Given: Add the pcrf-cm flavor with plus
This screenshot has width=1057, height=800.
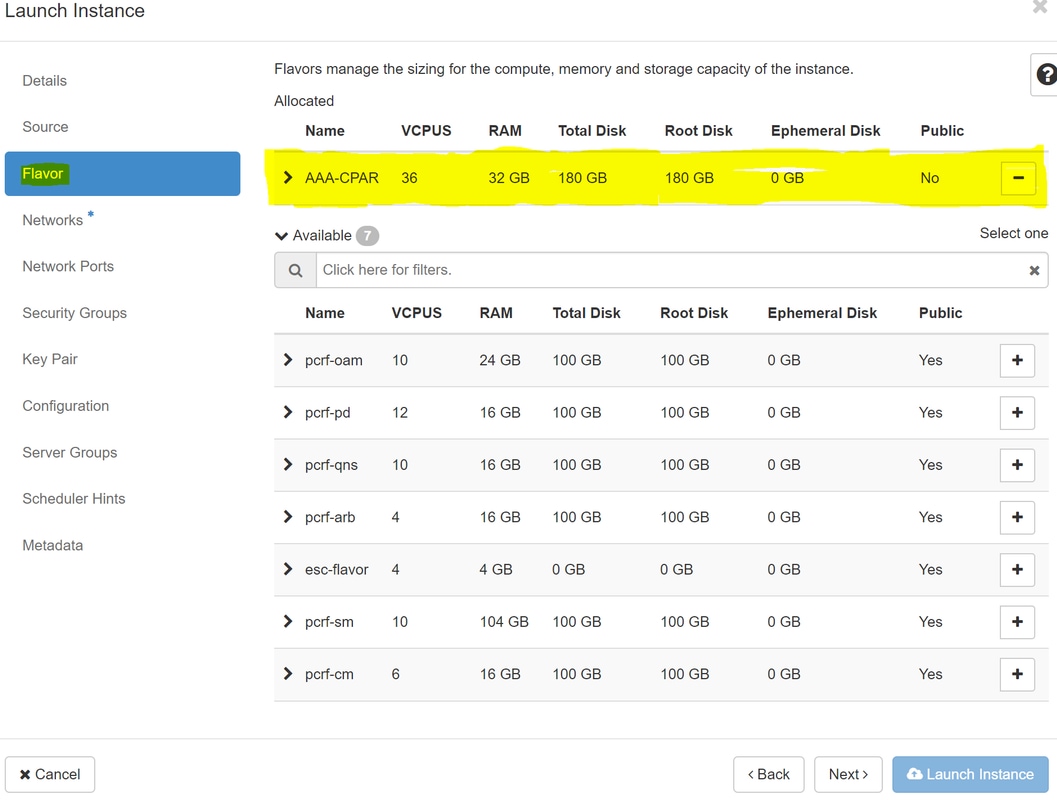Looking at the screenshot, I should [x=1017, y=674].
